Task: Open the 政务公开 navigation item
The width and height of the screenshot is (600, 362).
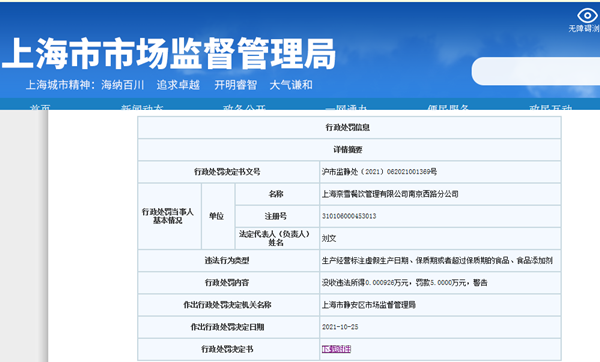Action: pyautogui.click(x=244, y=107)
